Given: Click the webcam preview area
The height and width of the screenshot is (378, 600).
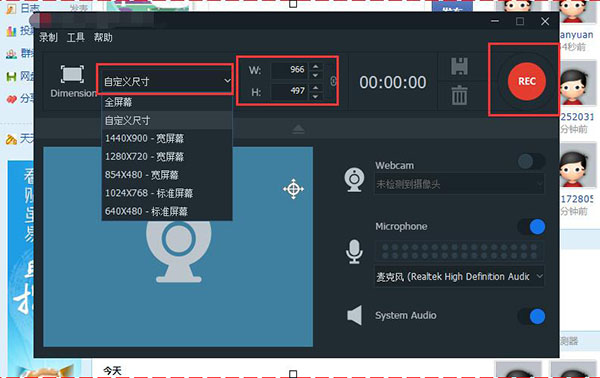Looking at the screenshot, I should click(x=178, y=247).
